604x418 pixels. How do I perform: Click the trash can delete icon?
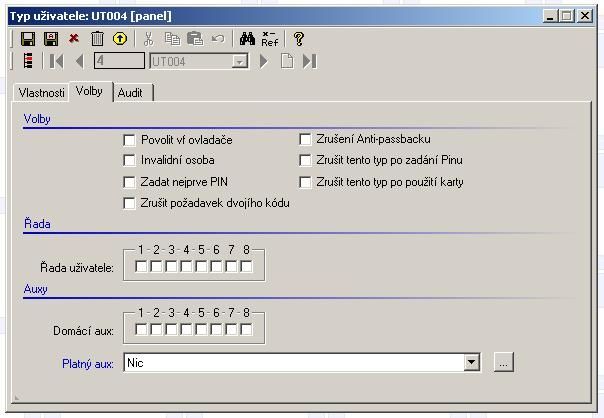point(97,39)
